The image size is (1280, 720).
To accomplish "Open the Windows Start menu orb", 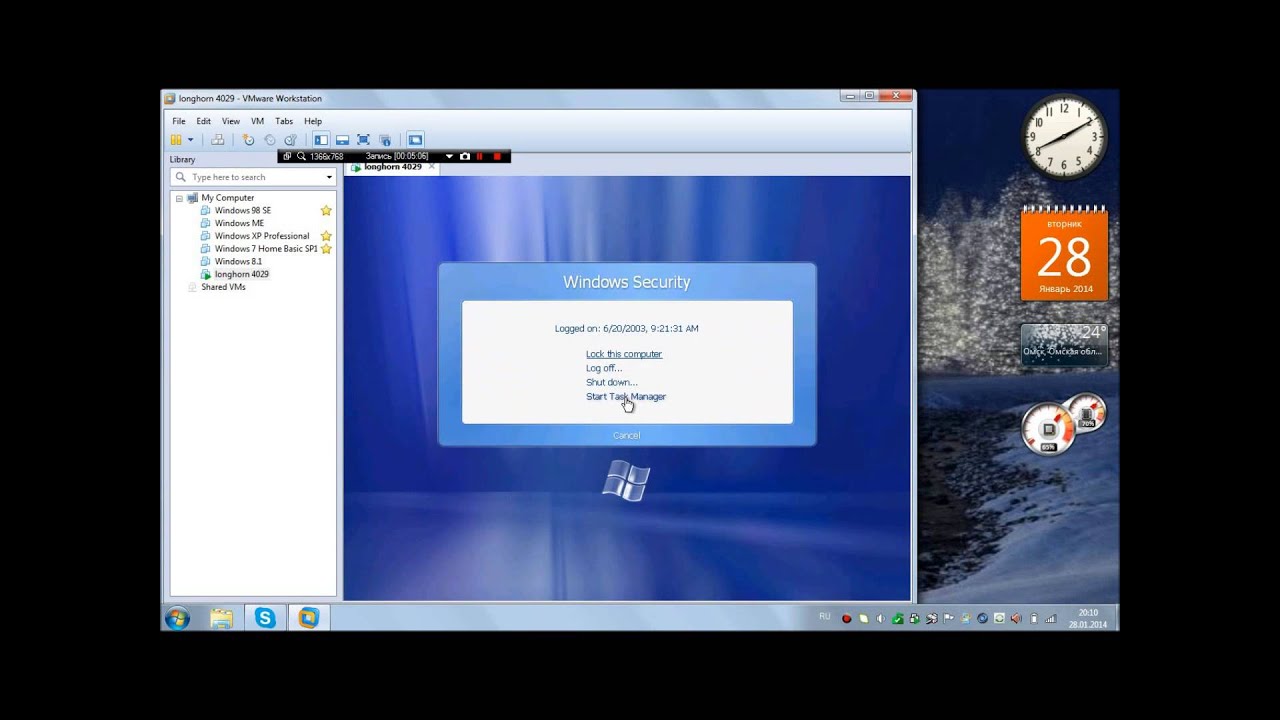I will (177, 618).
